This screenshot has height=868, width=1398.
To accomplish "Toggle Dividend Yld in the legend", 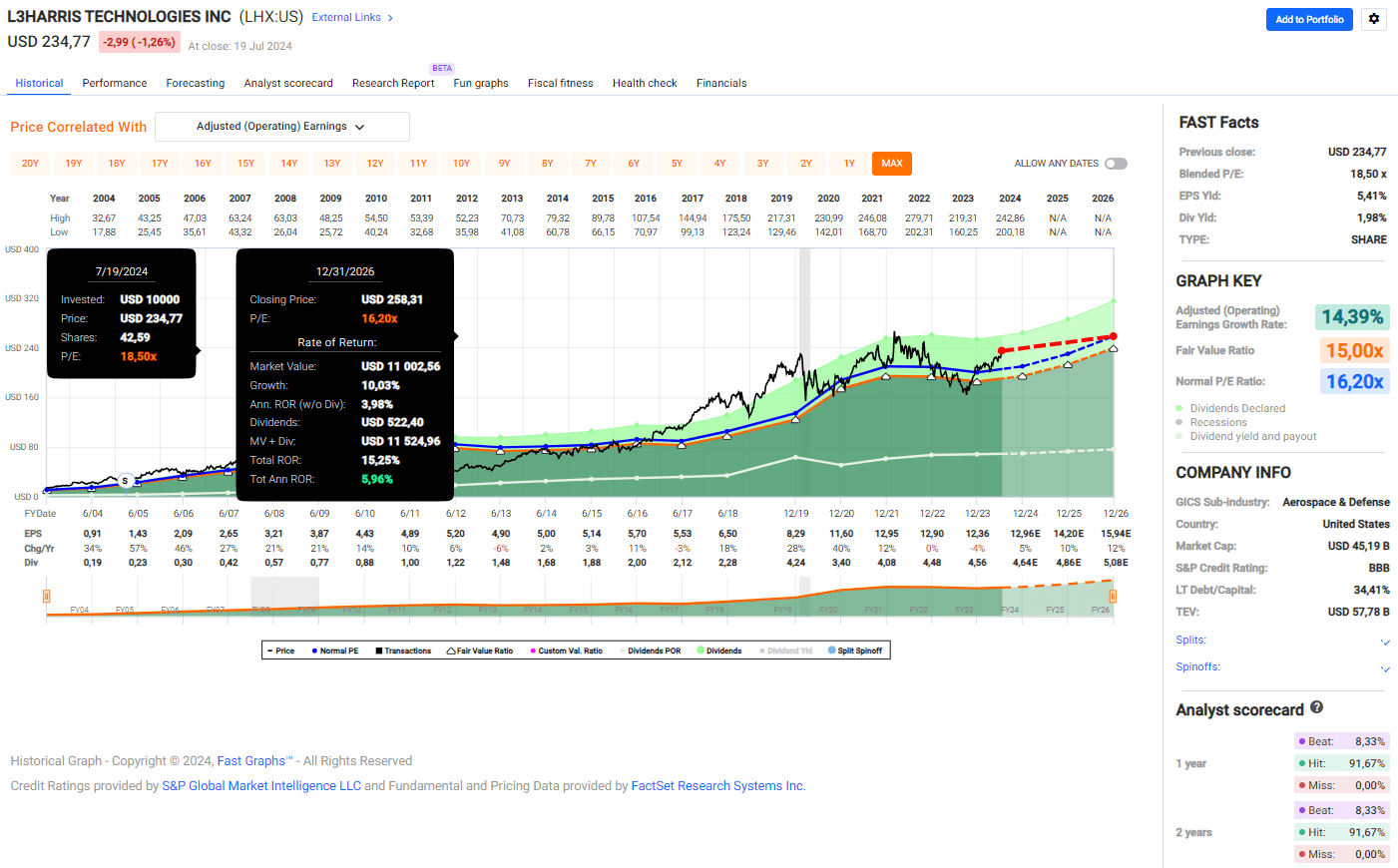I will [x=786, y=651].
